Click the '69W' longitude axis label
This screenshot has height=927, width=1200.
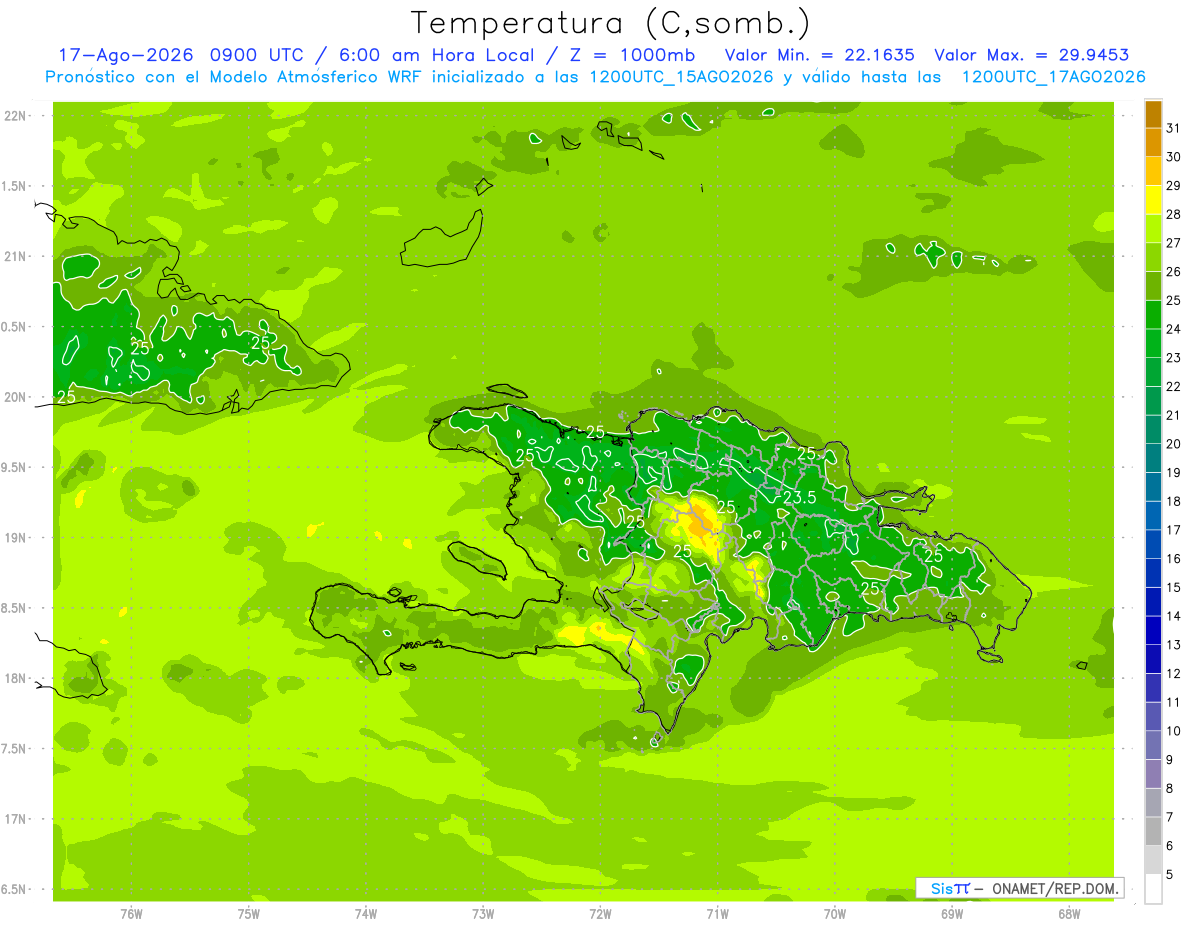(x=952, y=913)
